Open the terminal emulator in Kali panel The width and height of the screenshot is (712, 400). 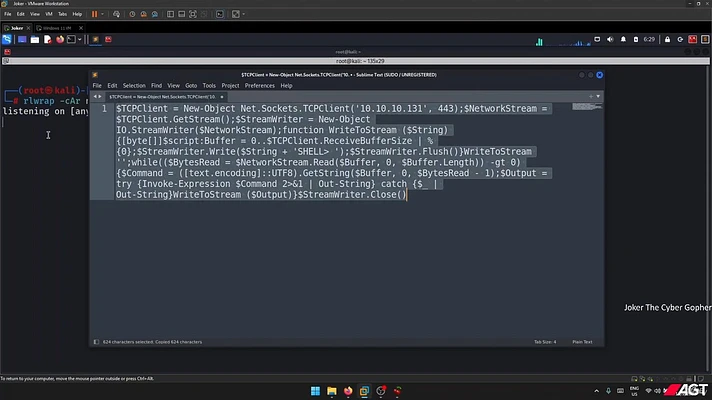pos(71,40)
